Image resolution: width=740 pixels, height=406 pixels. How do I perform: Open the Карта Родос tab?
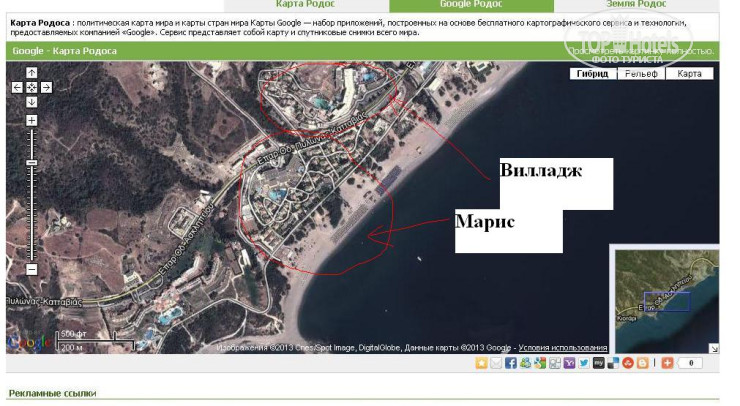[306, 5]
